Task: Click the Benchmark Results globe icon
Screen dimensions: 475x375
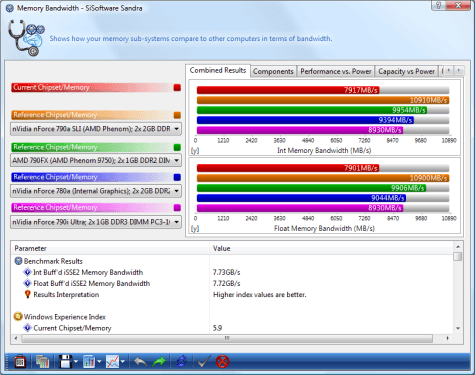Action: [18, 261]
